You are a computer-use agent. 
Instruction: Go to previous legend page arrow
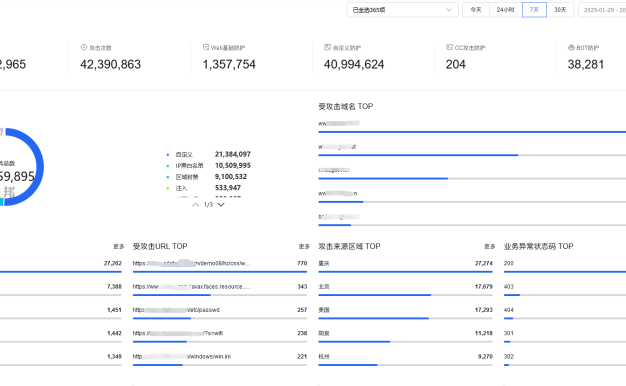point(195,205)
